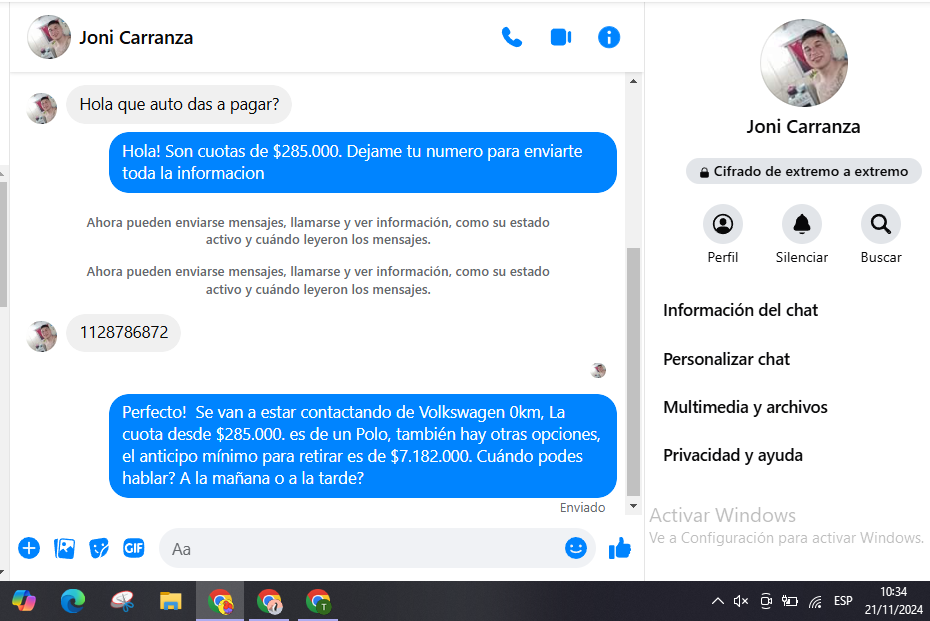
Task: Toggle the conversation info panel icon
Action: tap(609, 38)
